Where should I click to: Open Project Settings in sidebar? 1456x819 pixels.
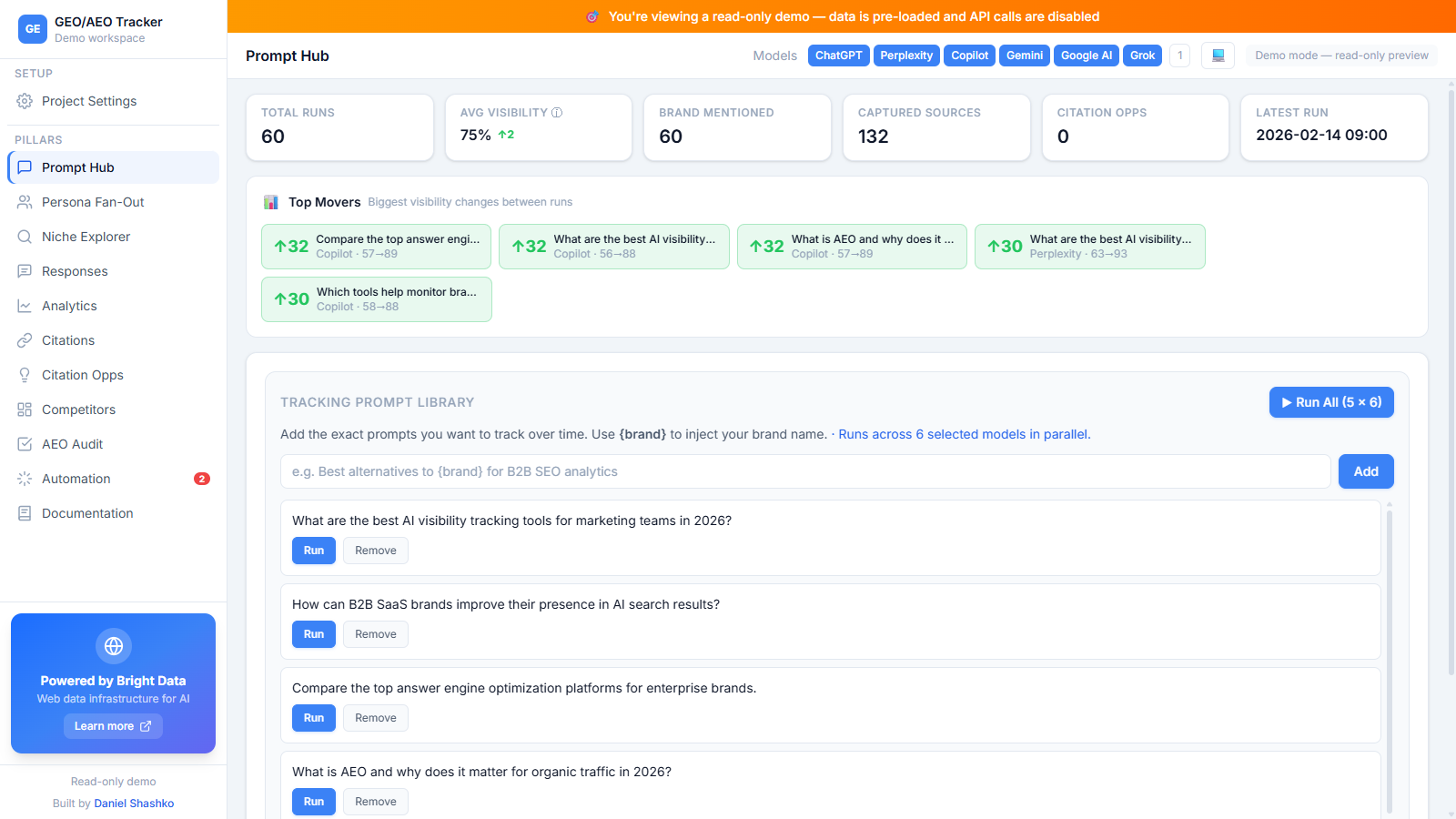[114, 101]
